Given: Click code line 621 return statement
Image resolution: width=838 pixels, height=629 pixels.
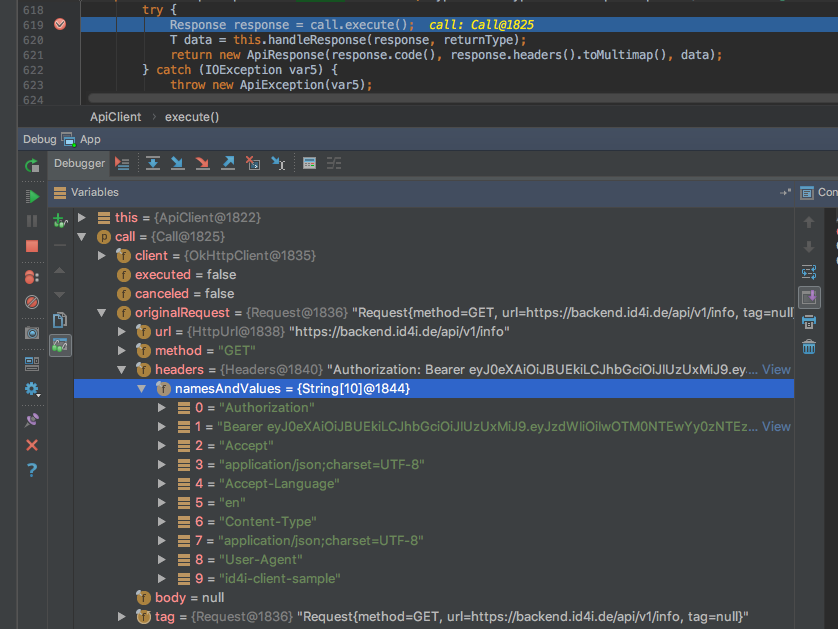Looking at the screenshot, I should (446, 55).
